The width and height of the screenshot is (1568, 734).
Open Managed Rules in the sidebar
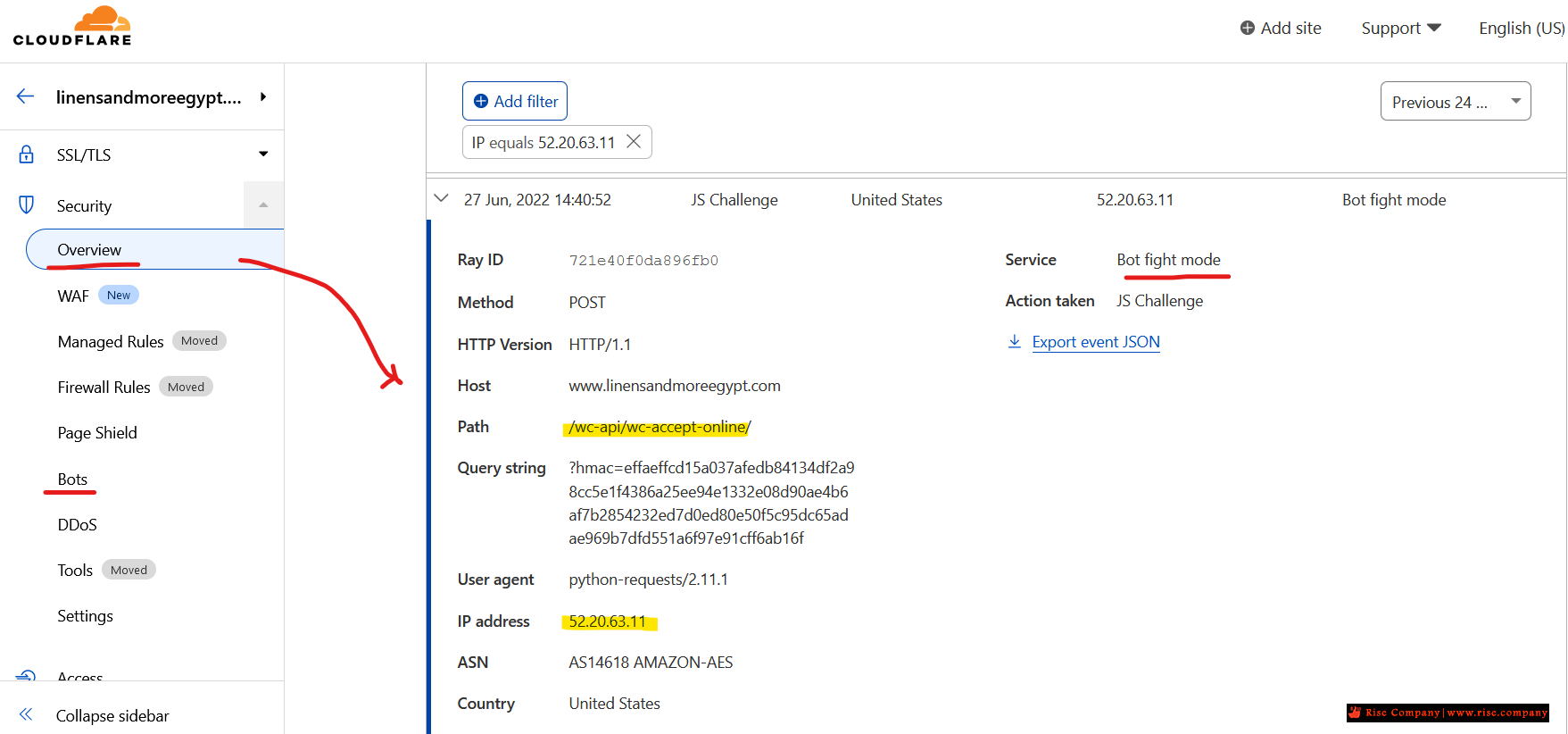(111, 341)
